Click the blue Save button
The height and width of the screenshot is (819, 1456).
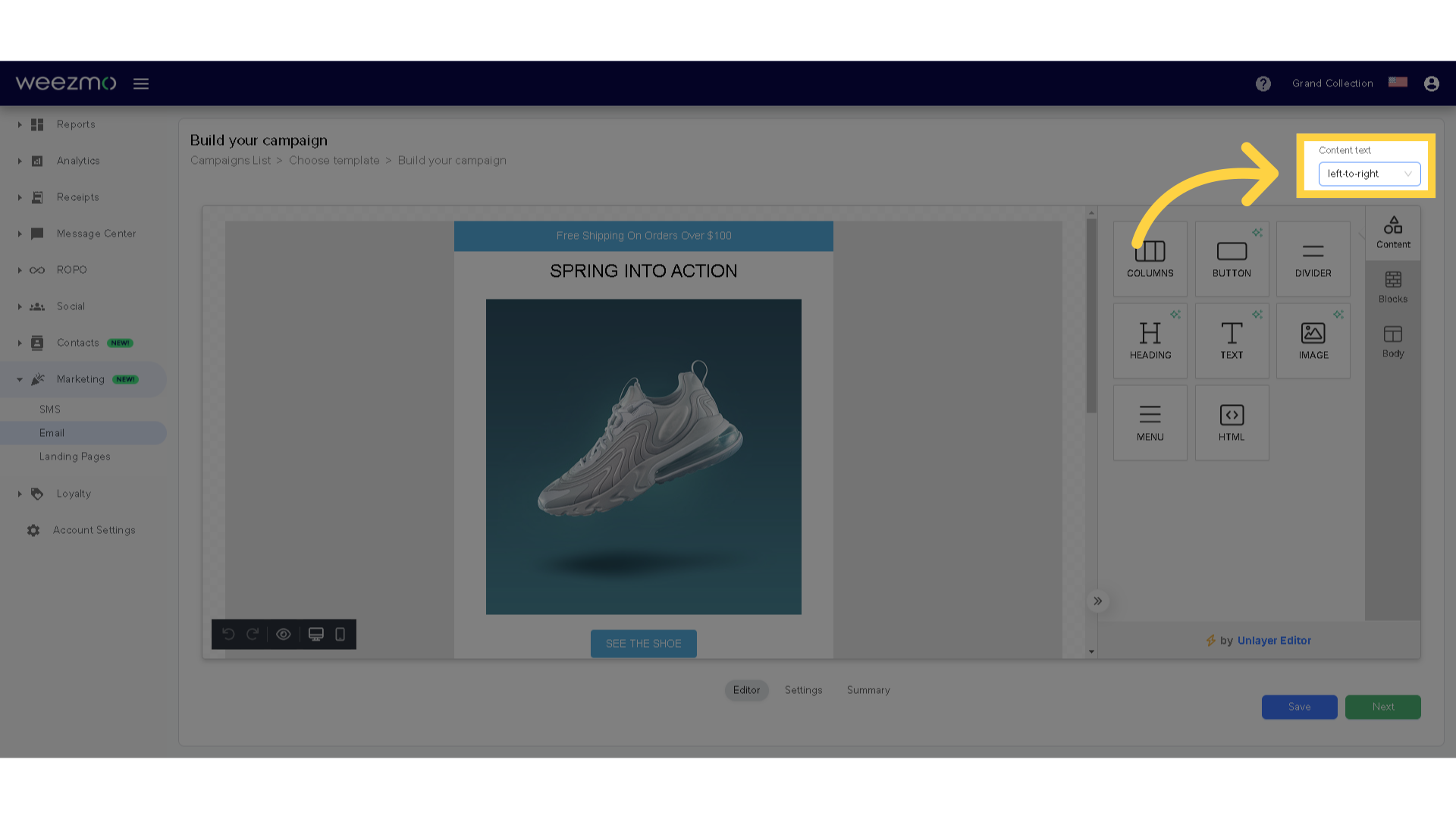coord(1299,707)
